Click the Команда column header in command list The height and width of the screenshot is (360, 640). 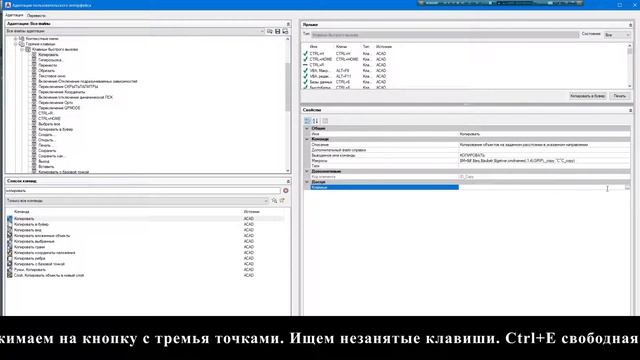22,212
